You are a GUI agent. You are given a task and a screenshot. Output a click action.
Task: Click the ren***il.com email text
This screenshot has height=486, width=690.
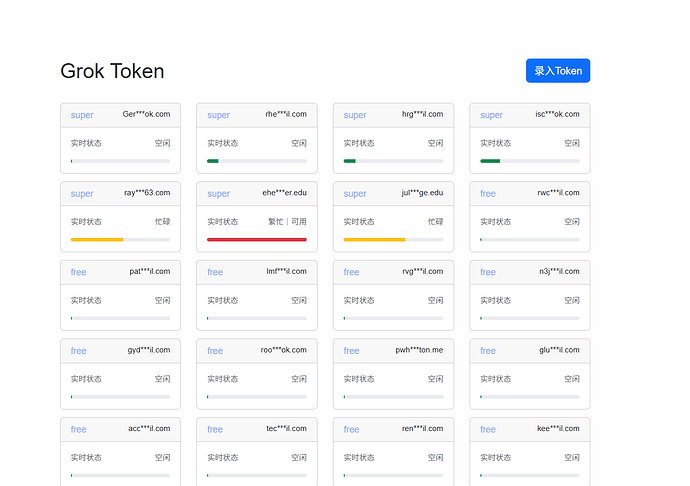pos(422,428)
